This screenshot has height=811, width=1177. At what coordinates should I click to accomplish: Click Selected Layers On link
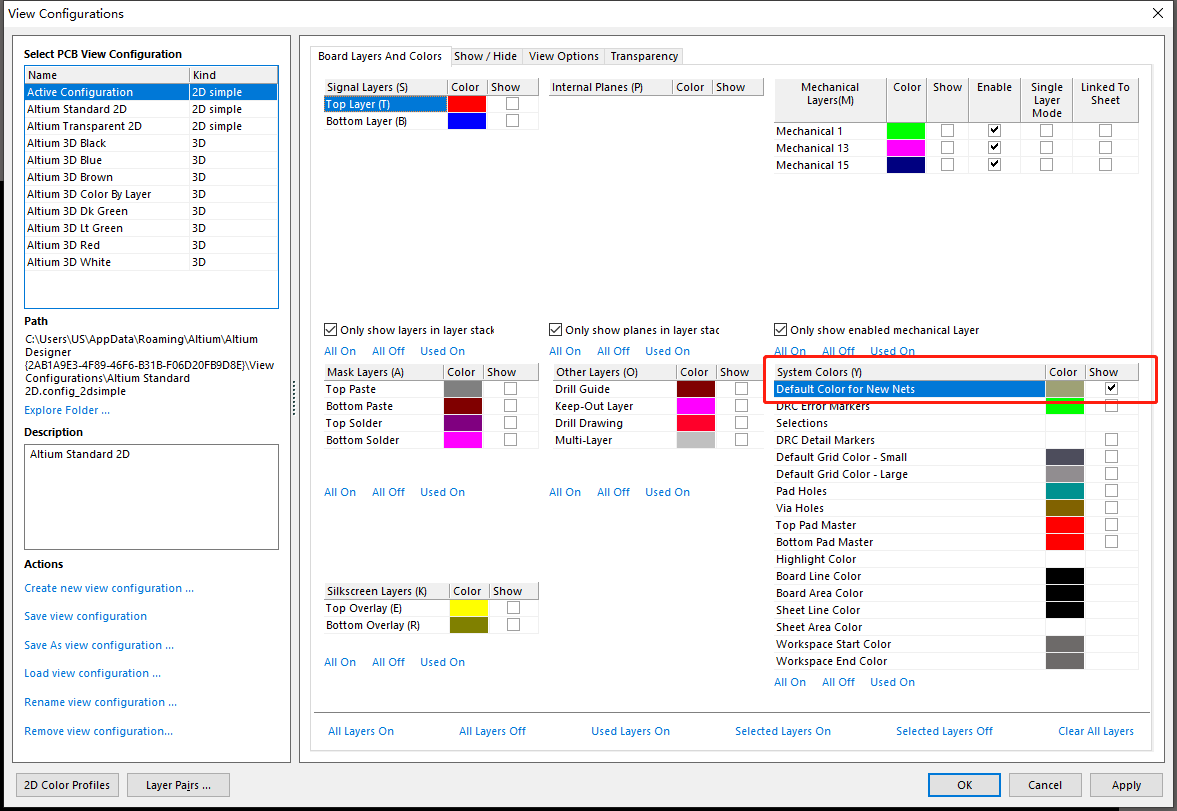point(783,731)
